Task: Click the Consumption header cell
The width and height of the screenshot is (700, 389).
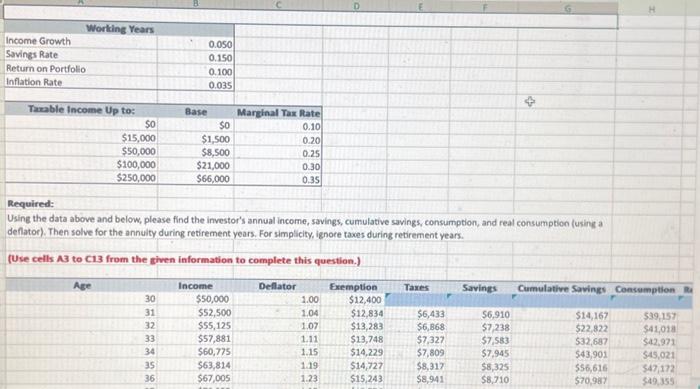Action: [645, 289]
